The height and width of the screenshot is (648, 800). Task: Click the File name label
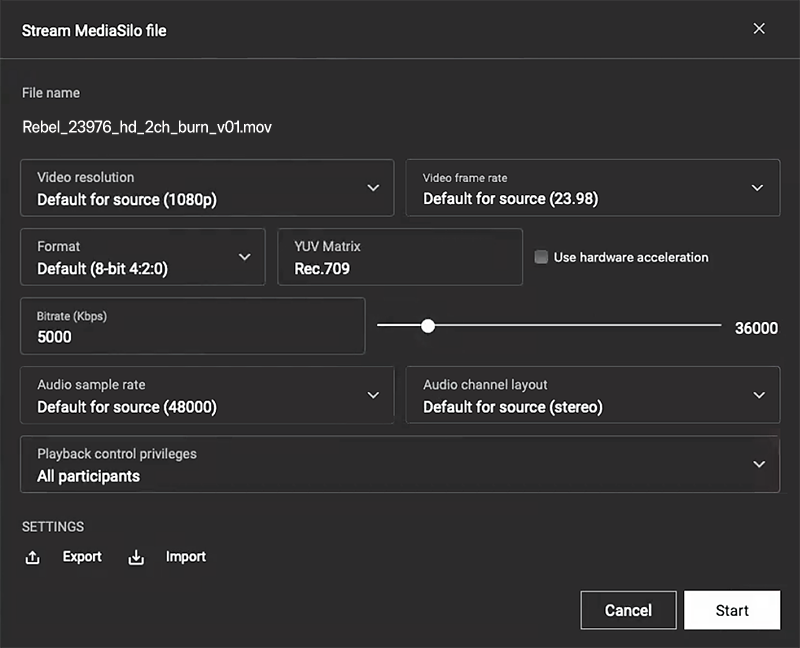[x=51, y=93]
